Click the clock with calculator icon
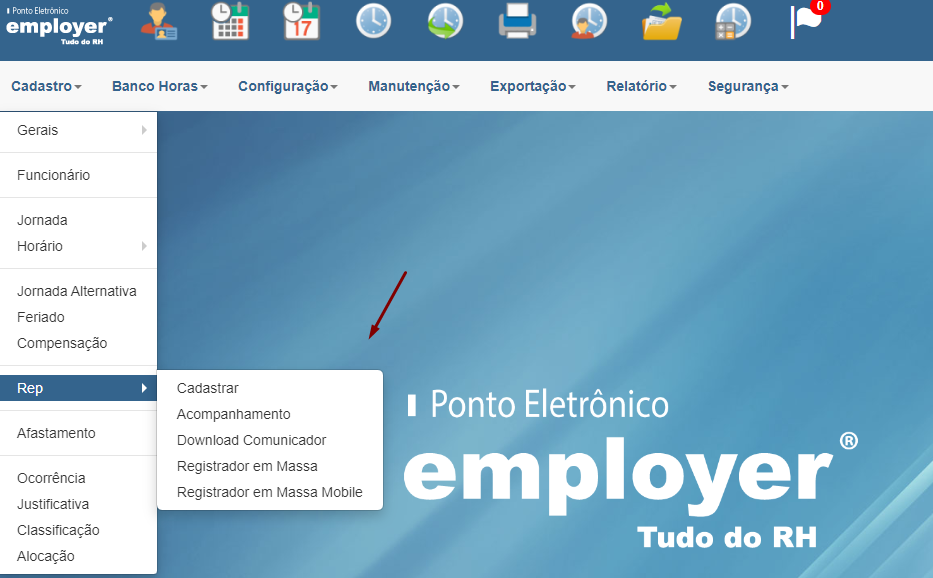Viewport: 933px width, 578px height. tap(733, 21)
